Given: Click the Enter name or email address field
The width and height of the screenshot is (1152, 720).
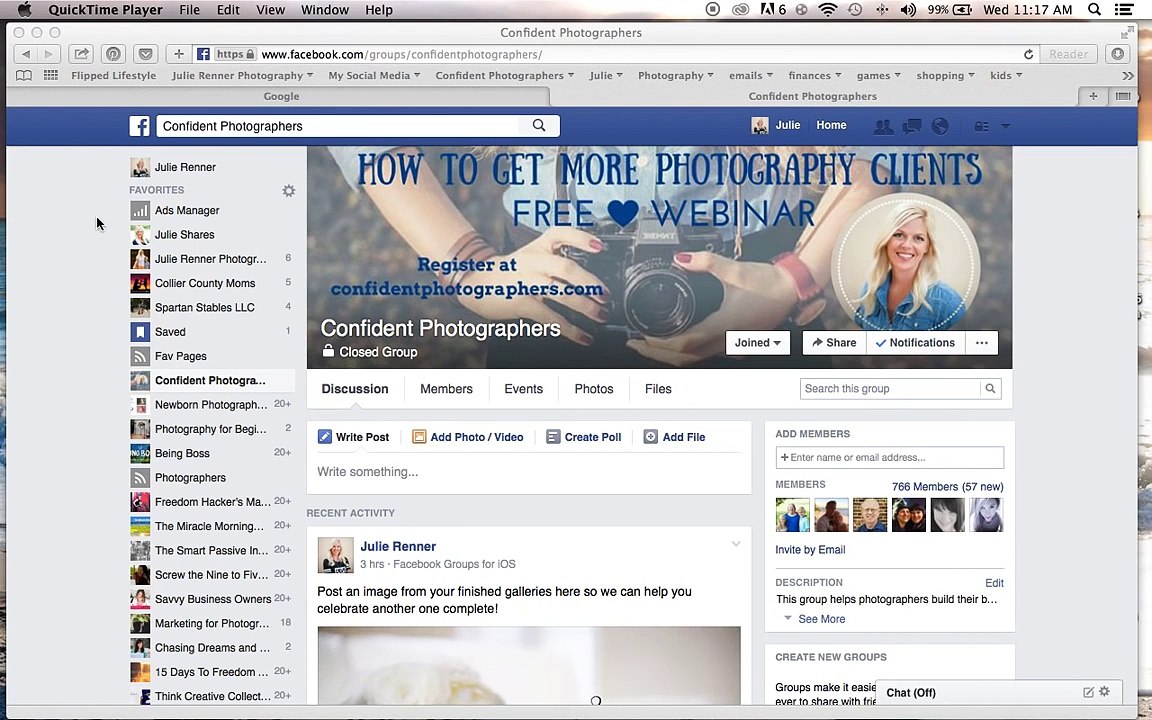Looking at the screenshot, I should click(x=890, y=457).
